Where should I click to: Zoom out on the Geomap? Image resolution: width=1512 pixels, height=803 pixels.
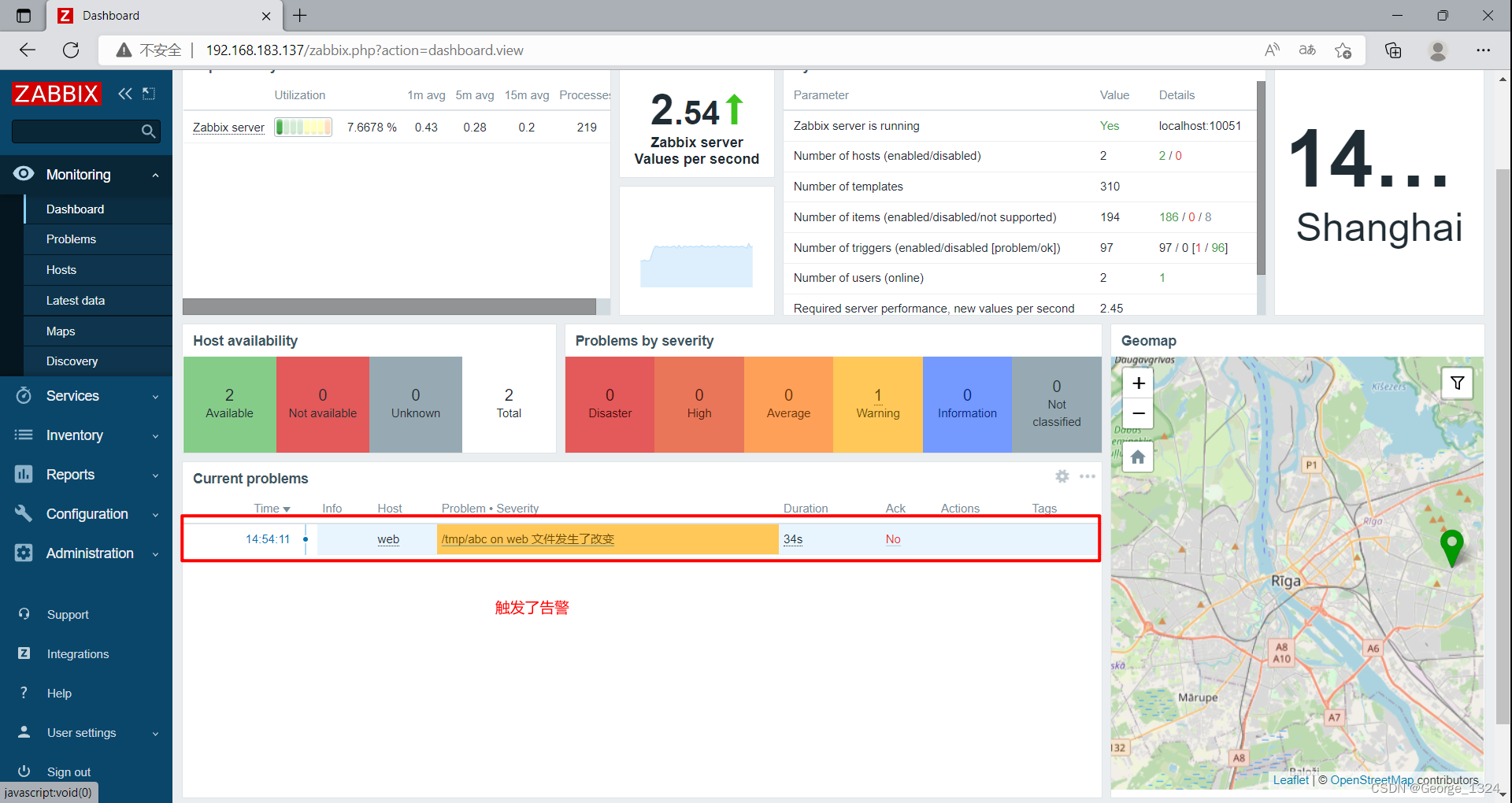(x=1139, y=413)
